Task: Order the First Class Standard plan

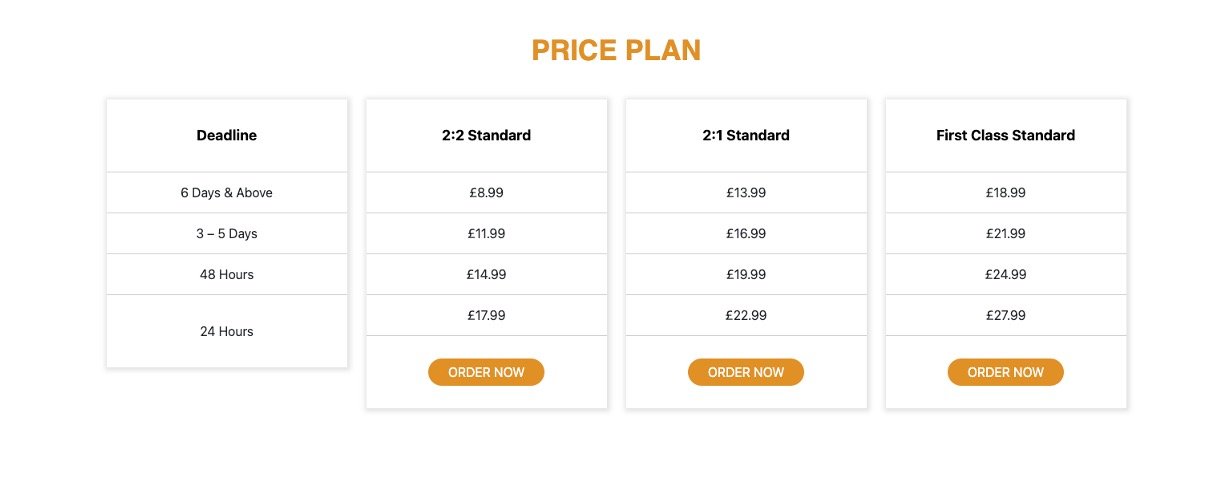Action: 1005,372
